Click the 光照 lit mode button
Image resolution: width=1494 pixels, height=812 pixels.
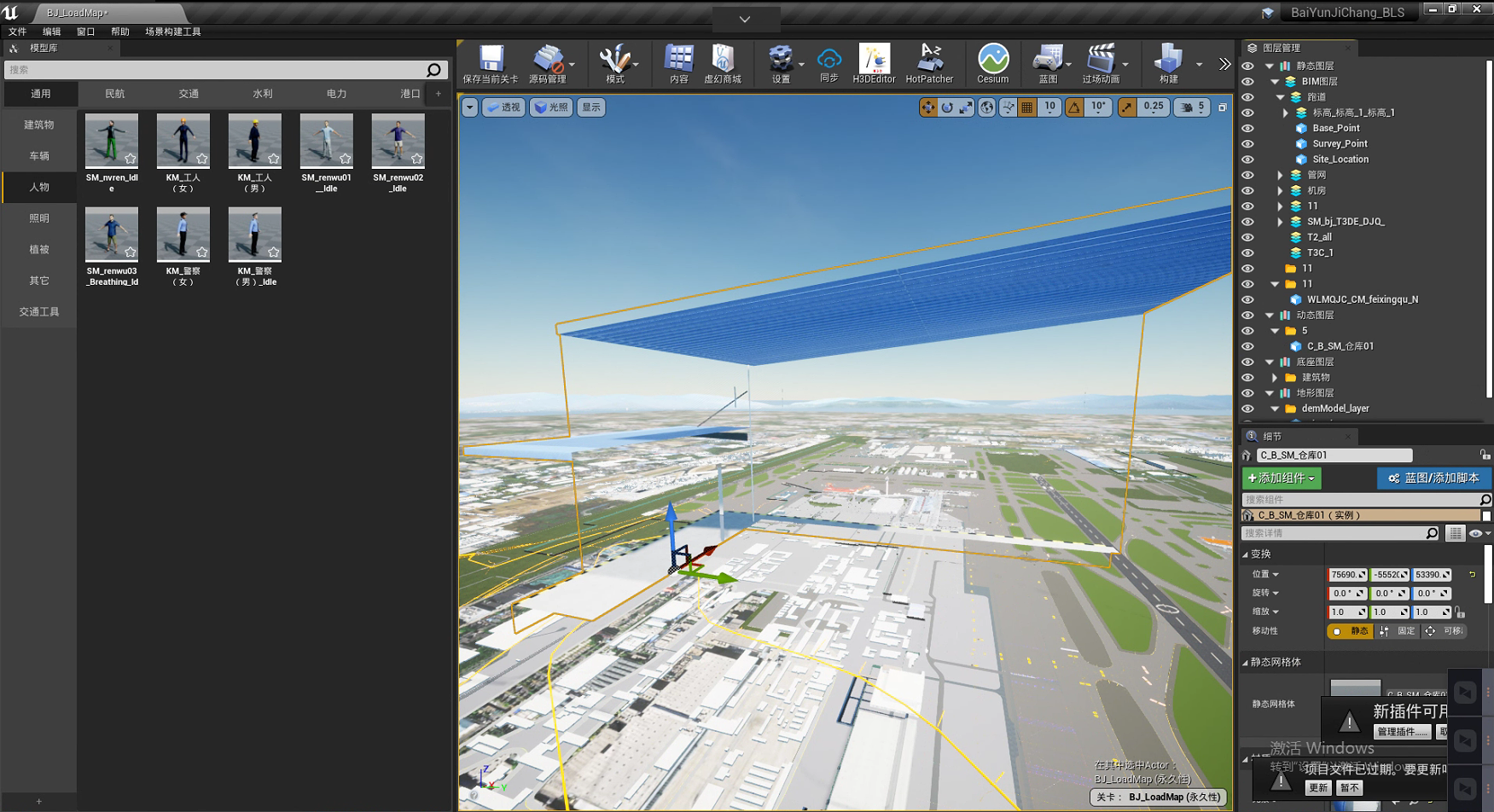pos(550,107)
